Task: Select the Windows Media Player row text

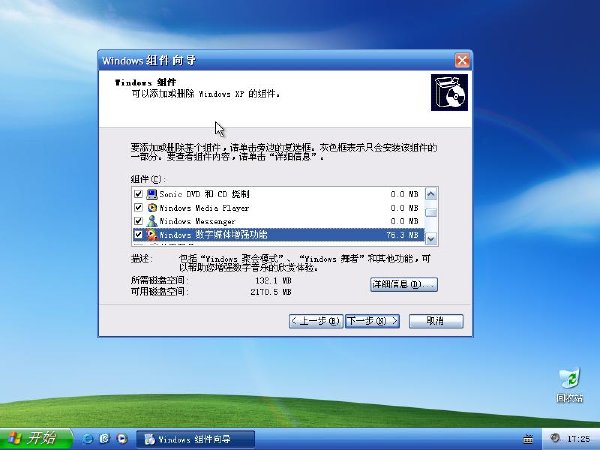Action: (204, 208)
